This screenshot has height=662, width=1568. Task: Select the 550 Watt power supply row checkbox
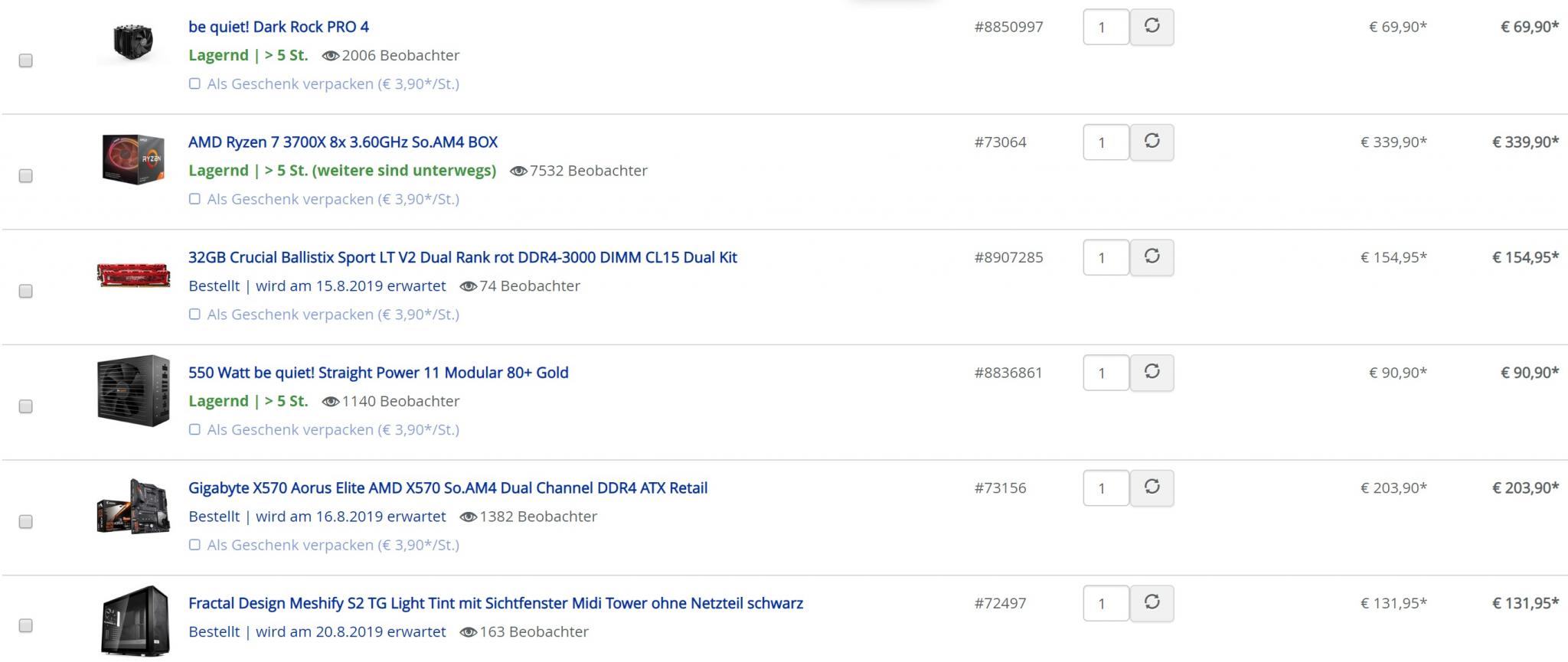(x=25, y=406)
